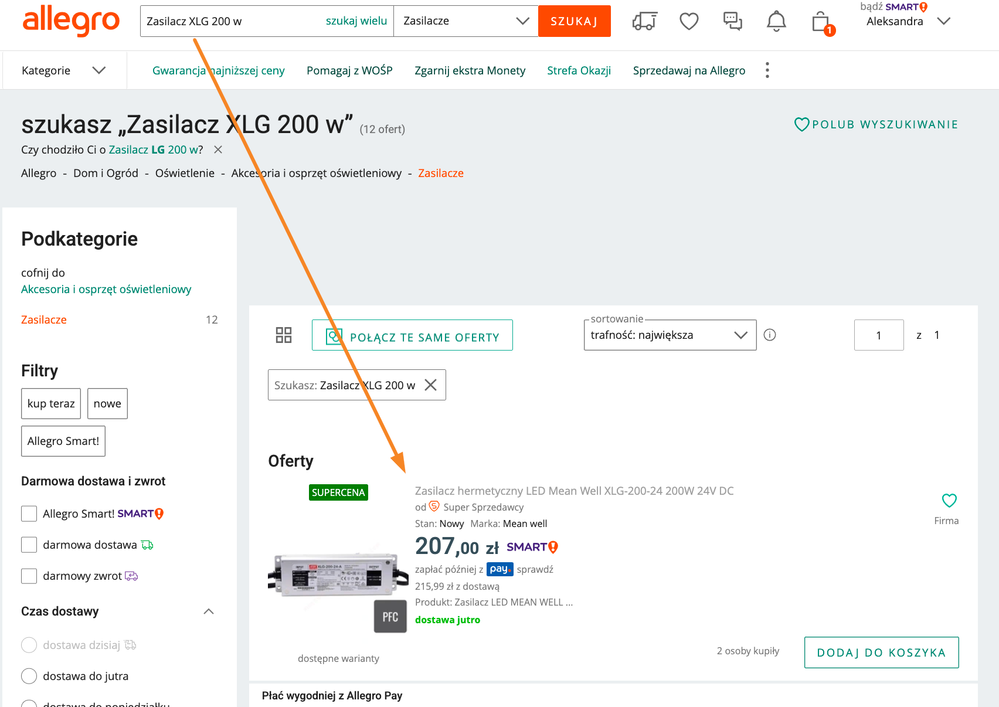
Task: Open the three-dot more menu
Action: (767, 70)
